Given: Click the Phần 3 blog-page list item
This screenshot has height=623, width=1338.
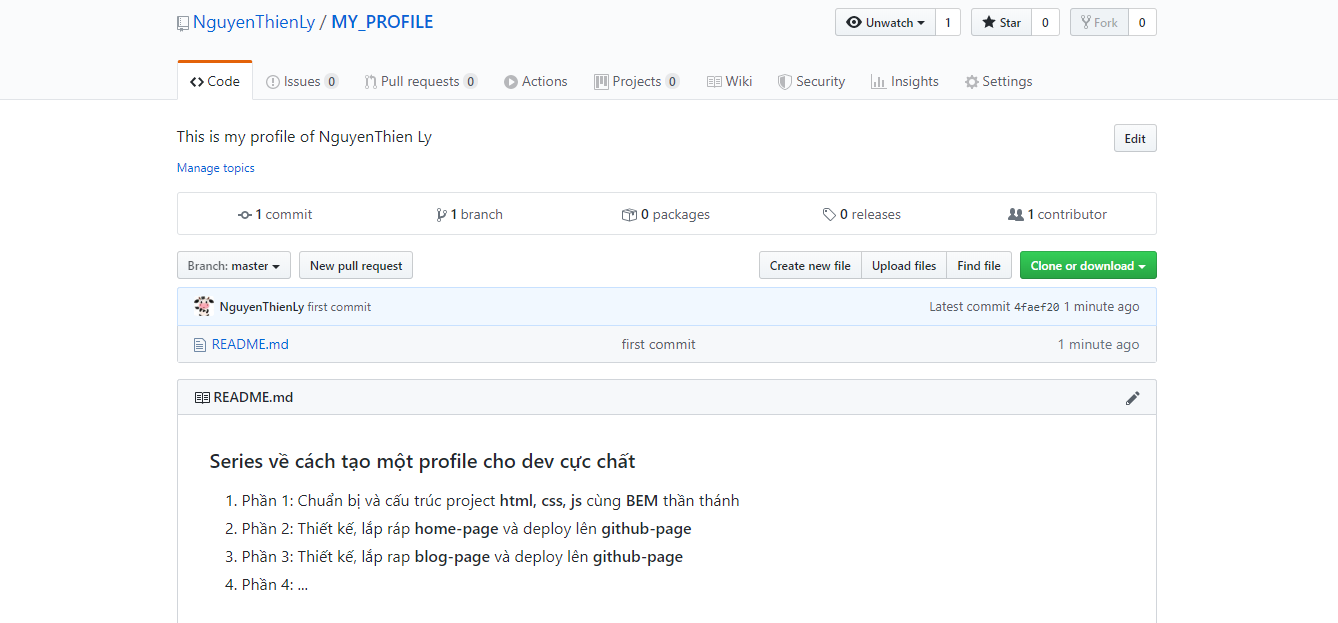Looking at the screenshot, I should tap(463, 557).
